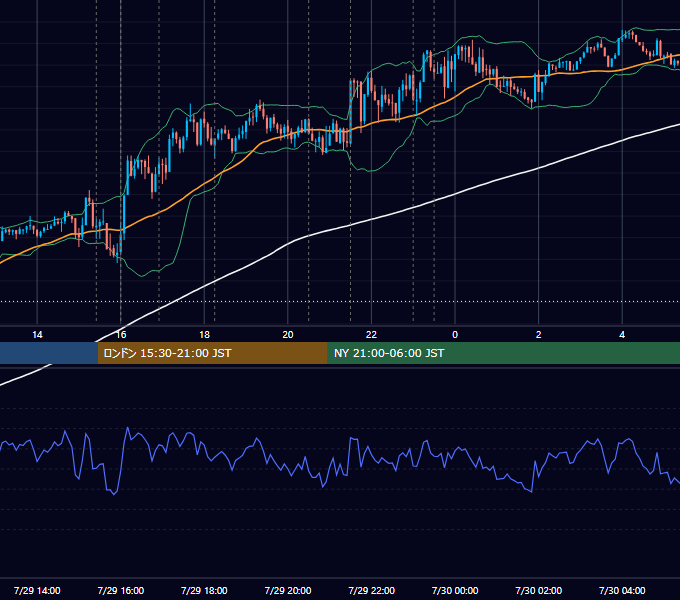Click hour label 0 on upper axis
This screenshot has width=680, height=600.
[455, 334]
